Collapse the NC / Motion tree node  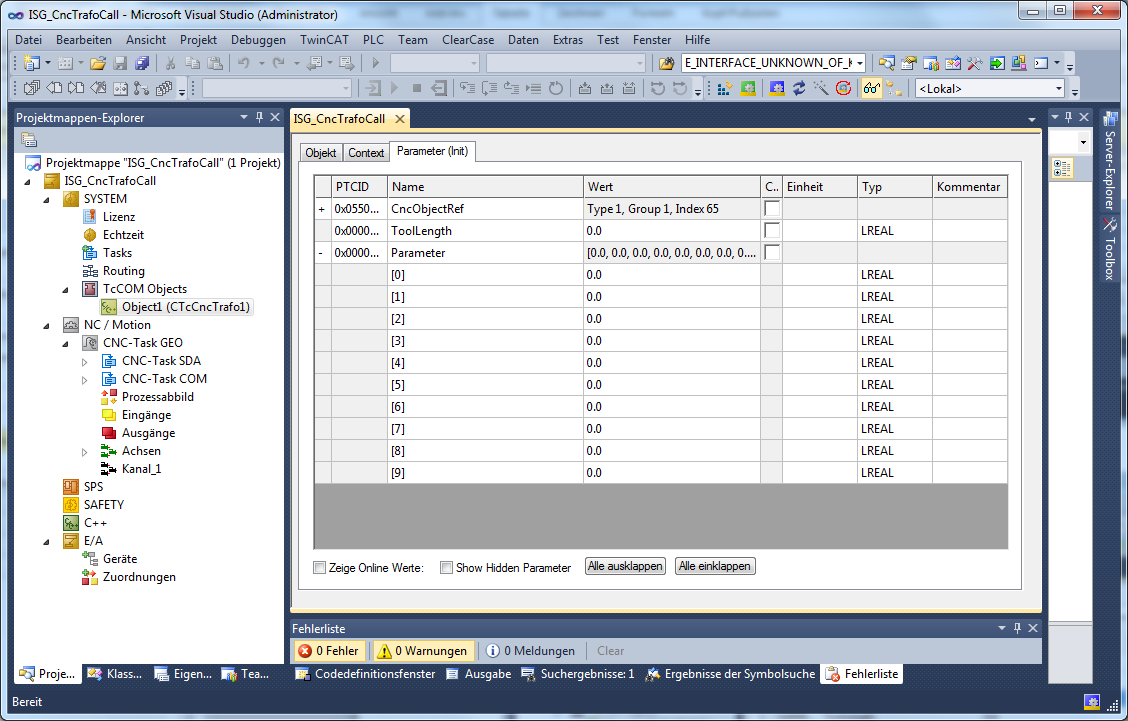[x=47, y=326]
